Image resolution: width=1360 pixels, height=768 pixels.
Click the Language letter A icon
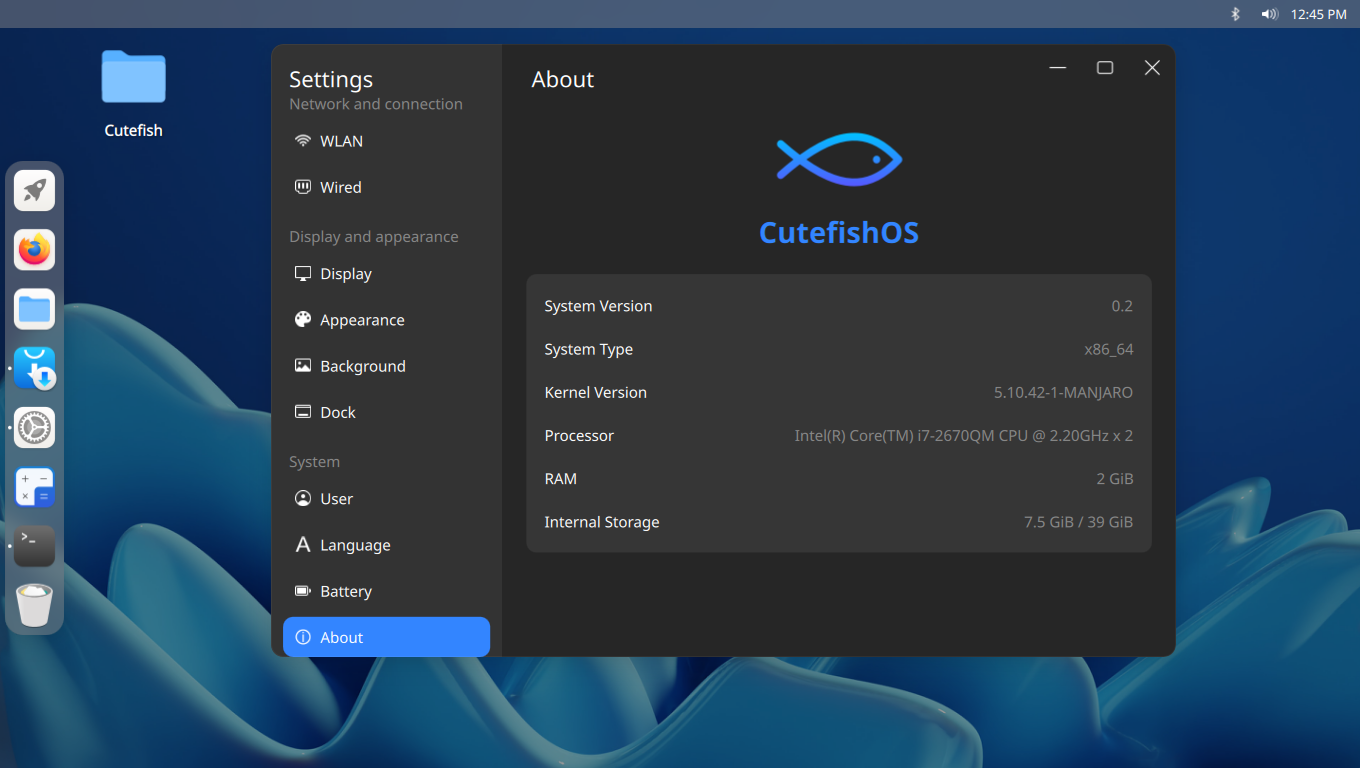pos(303,545)
